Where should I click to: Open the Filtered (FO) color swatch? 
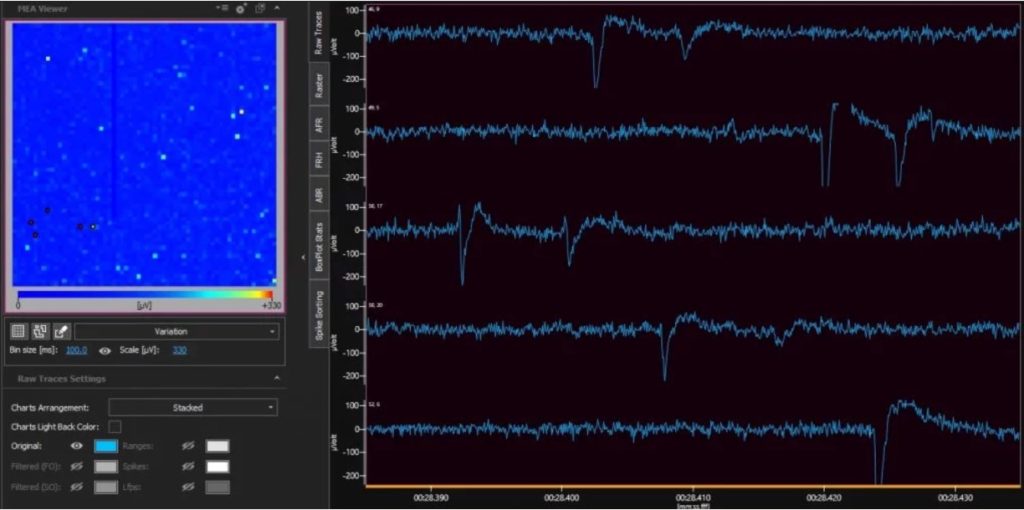(x=106, y=467)
